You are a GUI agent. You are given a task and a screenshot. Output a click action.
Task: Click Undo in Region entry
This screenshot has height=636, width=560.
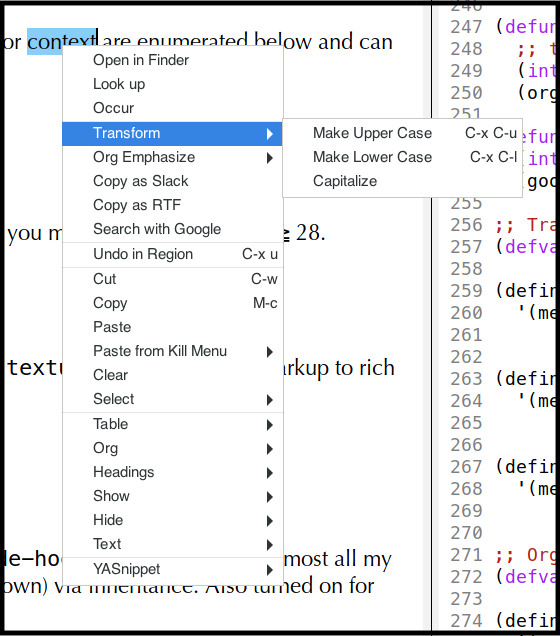[x=172, y=254]
